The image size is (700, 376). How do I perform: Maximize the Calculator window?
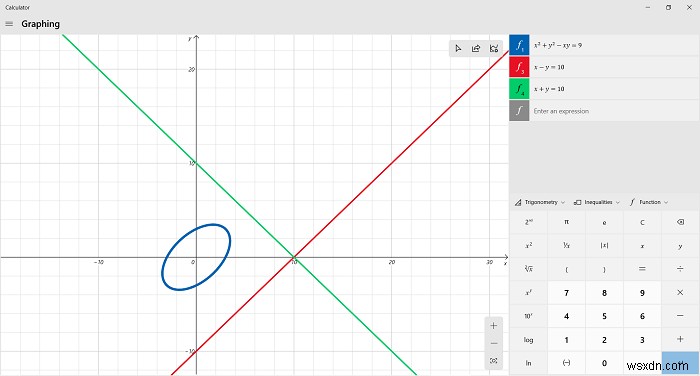(x=668, y=8)
